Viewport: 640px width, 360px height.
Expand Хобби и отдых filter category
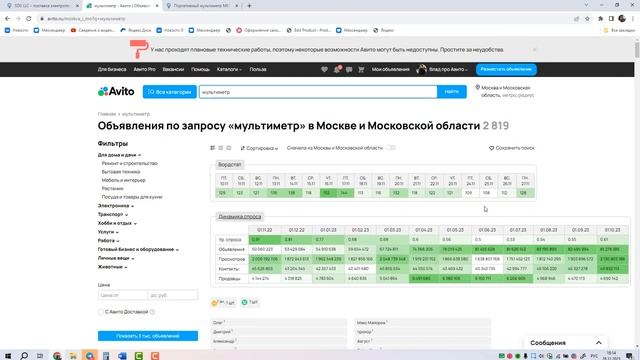point(117,223)
